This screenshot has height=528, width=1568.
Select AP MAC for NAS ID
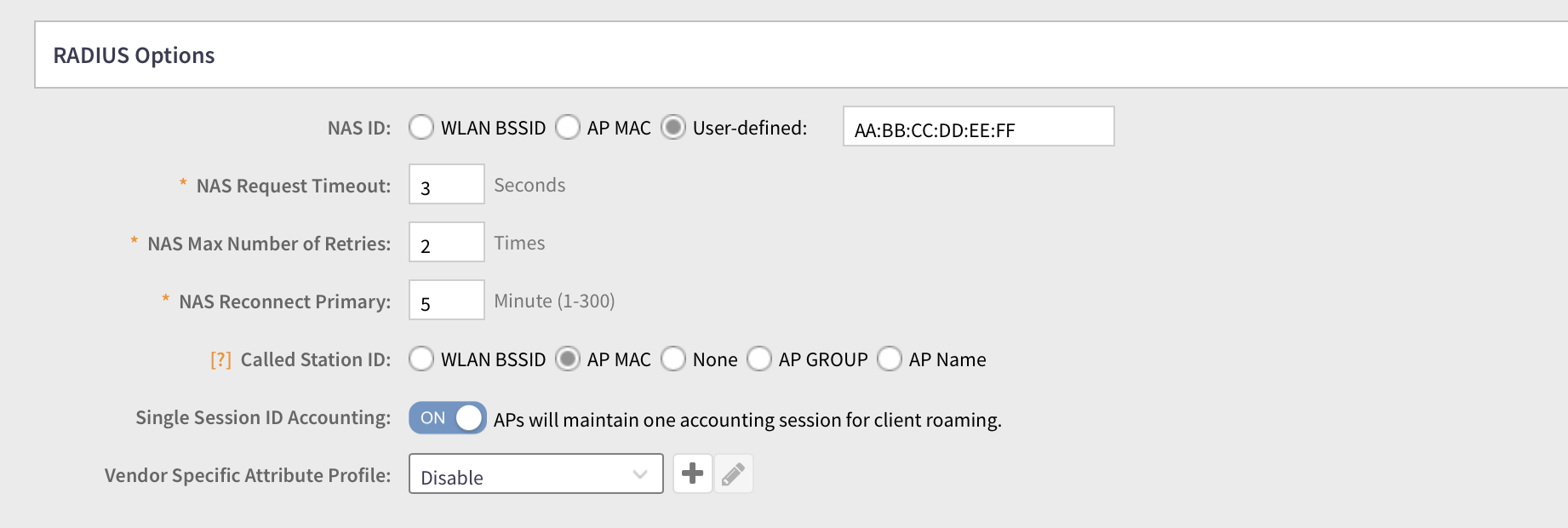click(x=568, y=128)
